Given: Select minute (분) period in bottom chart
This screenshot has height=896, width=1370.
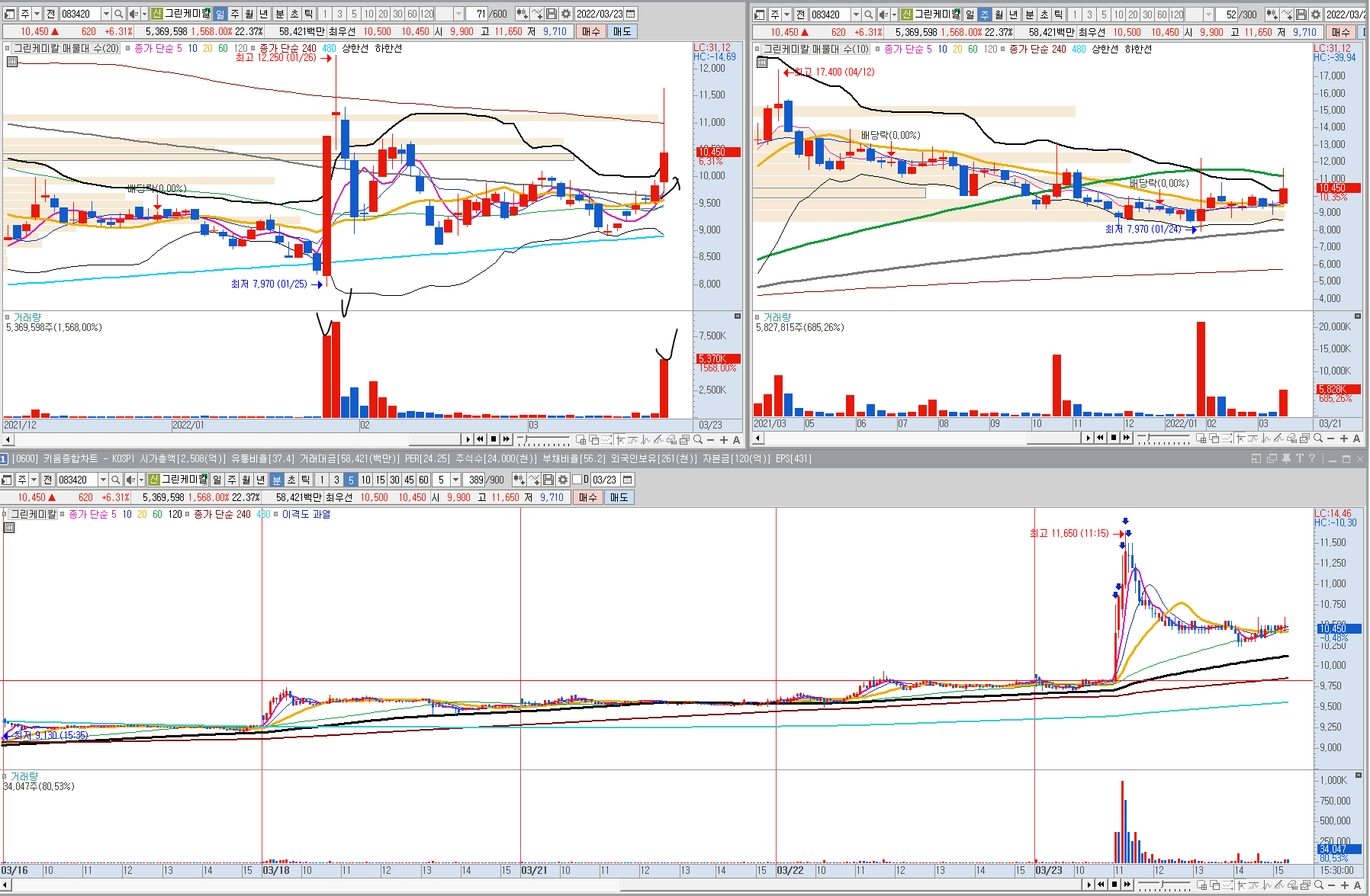Looking at the screenshot, I should point(277,480).
